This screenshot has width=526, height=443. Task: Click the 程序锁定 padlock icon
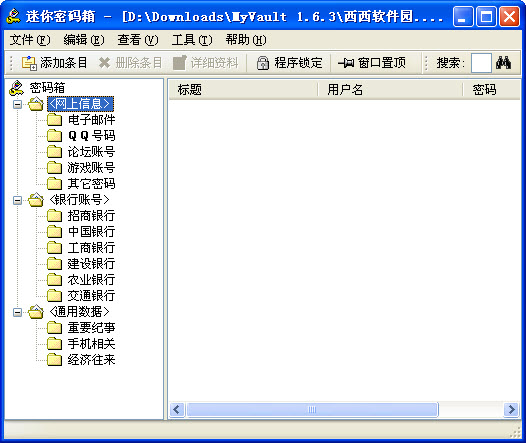click(263, 63)
